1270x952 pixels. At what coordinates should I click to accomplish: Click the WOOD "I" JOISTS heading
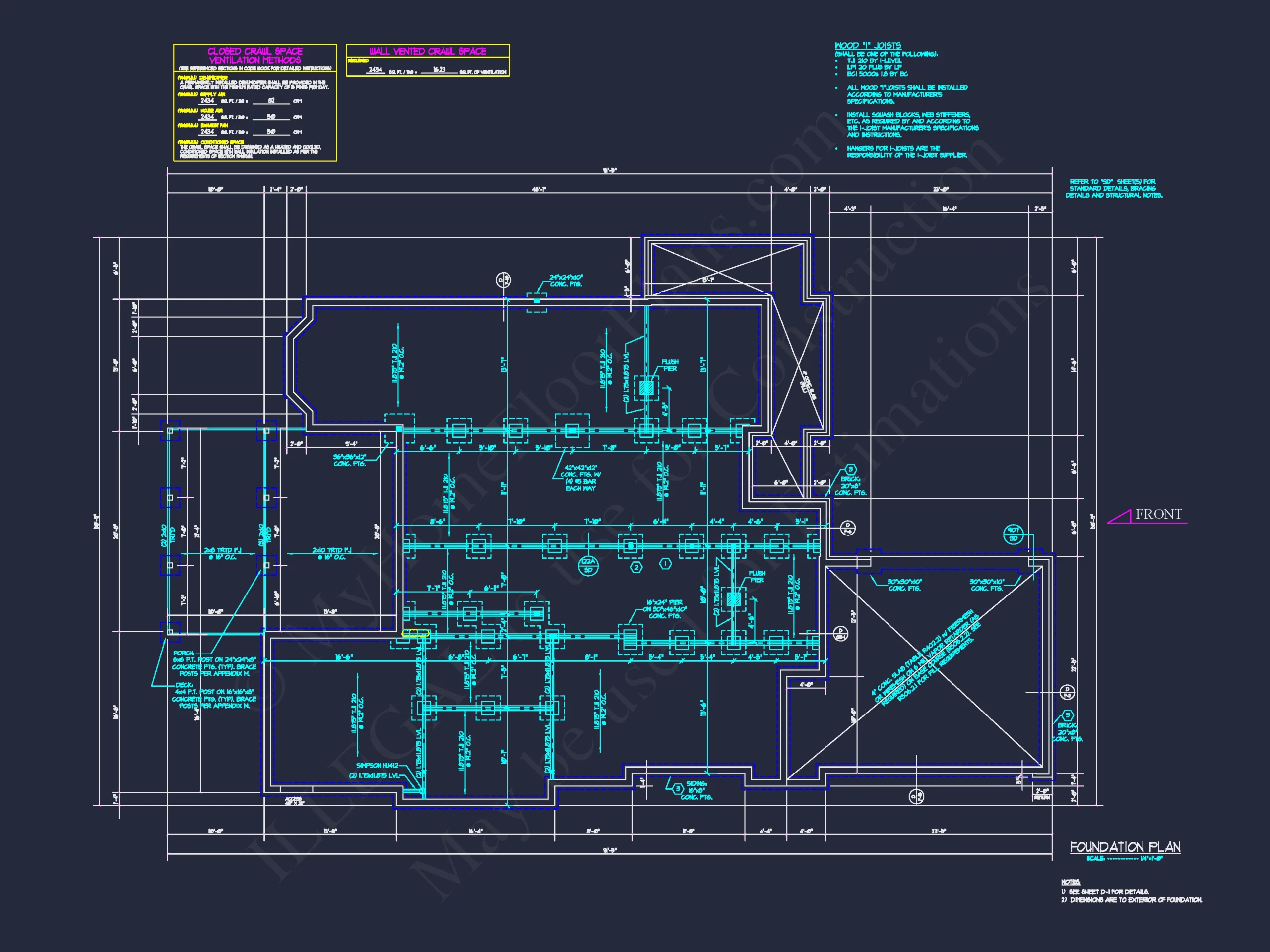(868, 45)
